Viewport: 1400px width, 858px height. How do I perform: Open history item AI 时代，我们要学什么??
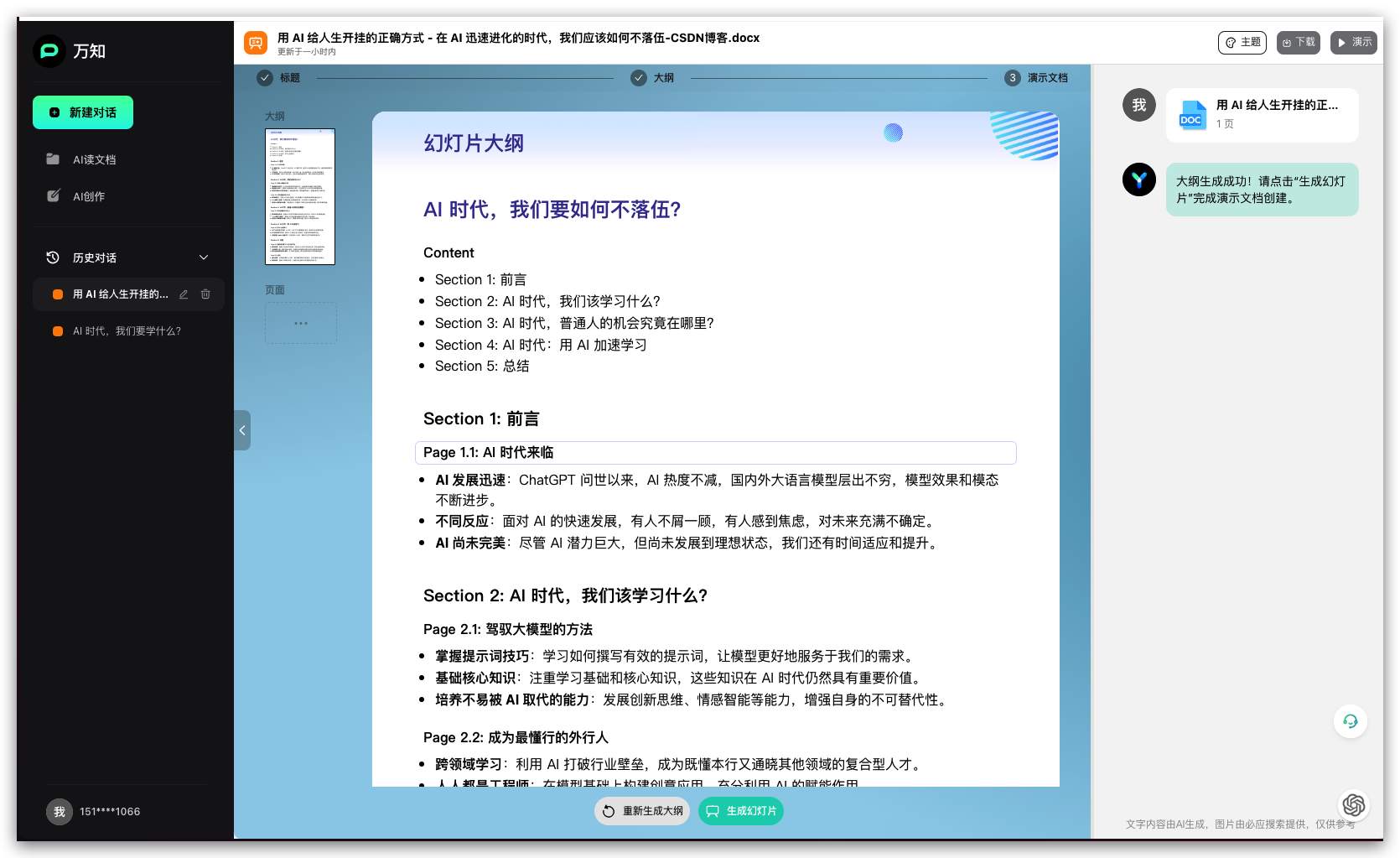[127, 331]
